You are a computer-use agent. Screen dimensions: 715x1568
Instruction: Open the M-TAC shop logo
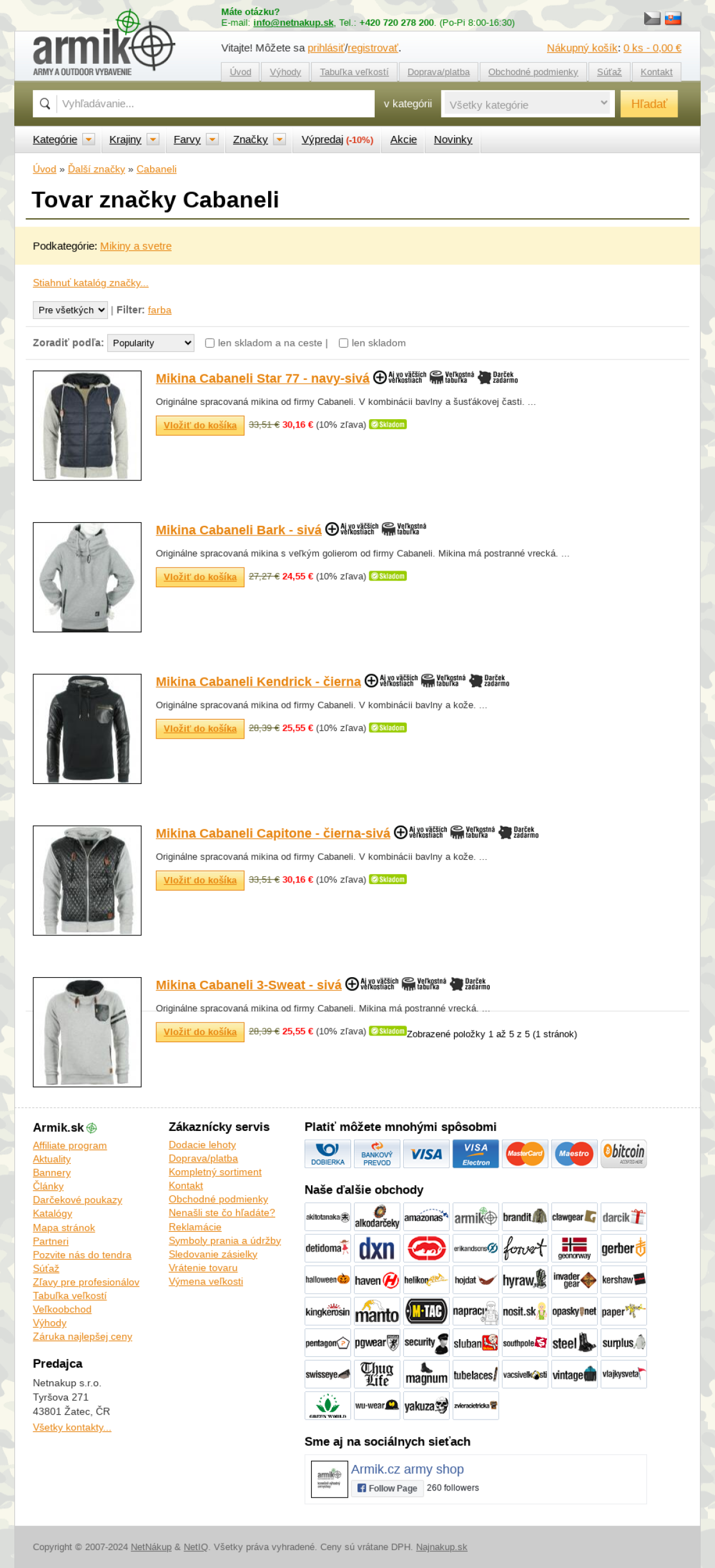pos(426,1311)
